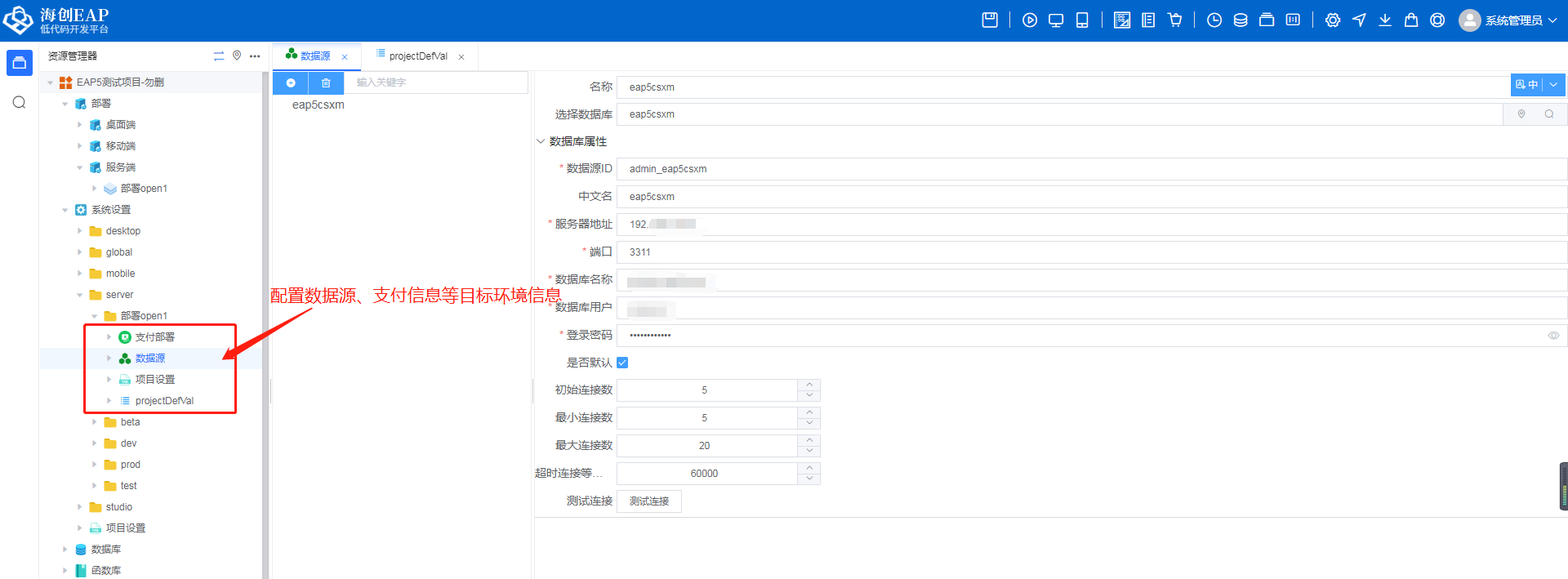Open the sidebar search magnifier icon
Viewport: 1568px width, 579px height.
20,102
